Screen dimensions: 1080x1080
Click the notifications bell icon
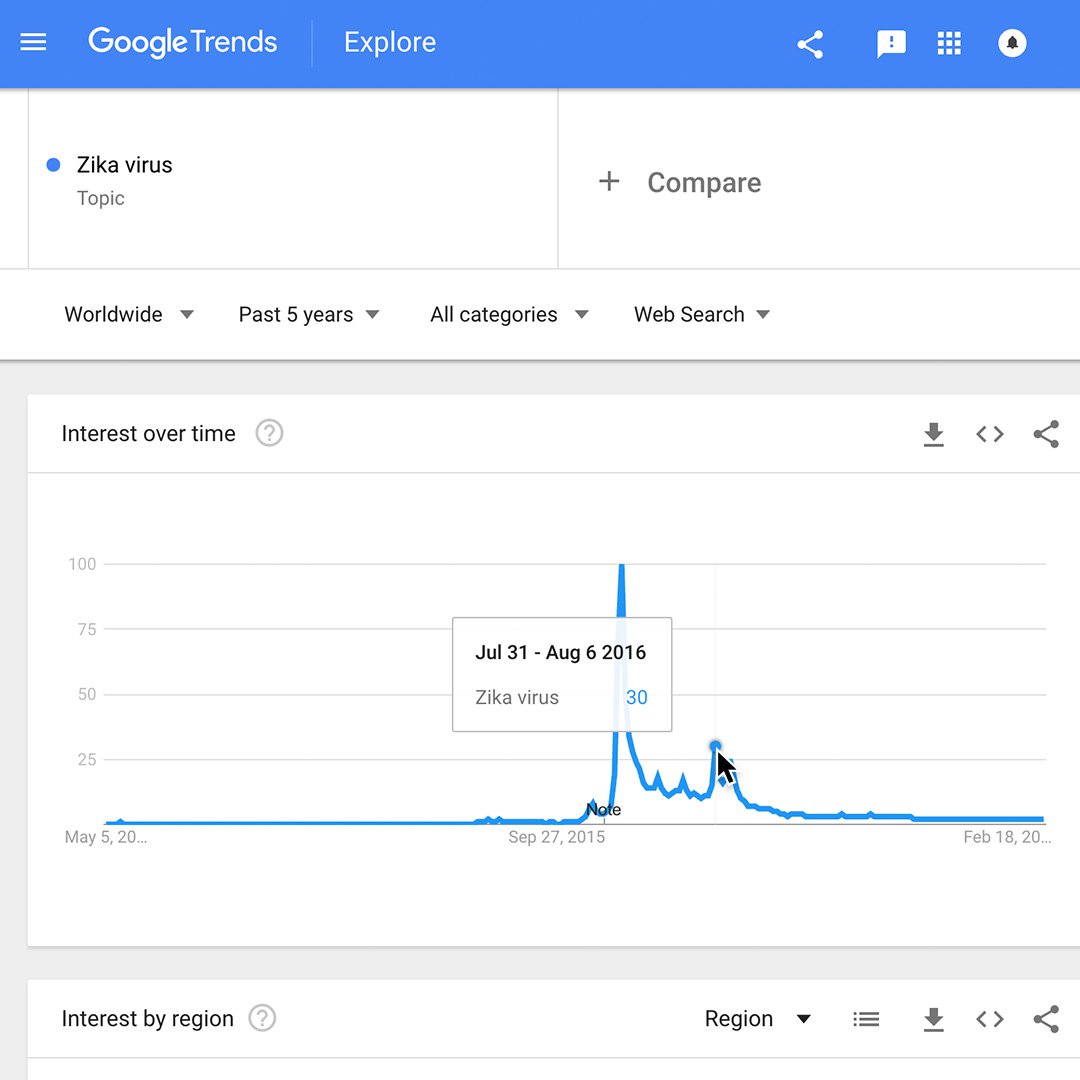[1012, 43]
